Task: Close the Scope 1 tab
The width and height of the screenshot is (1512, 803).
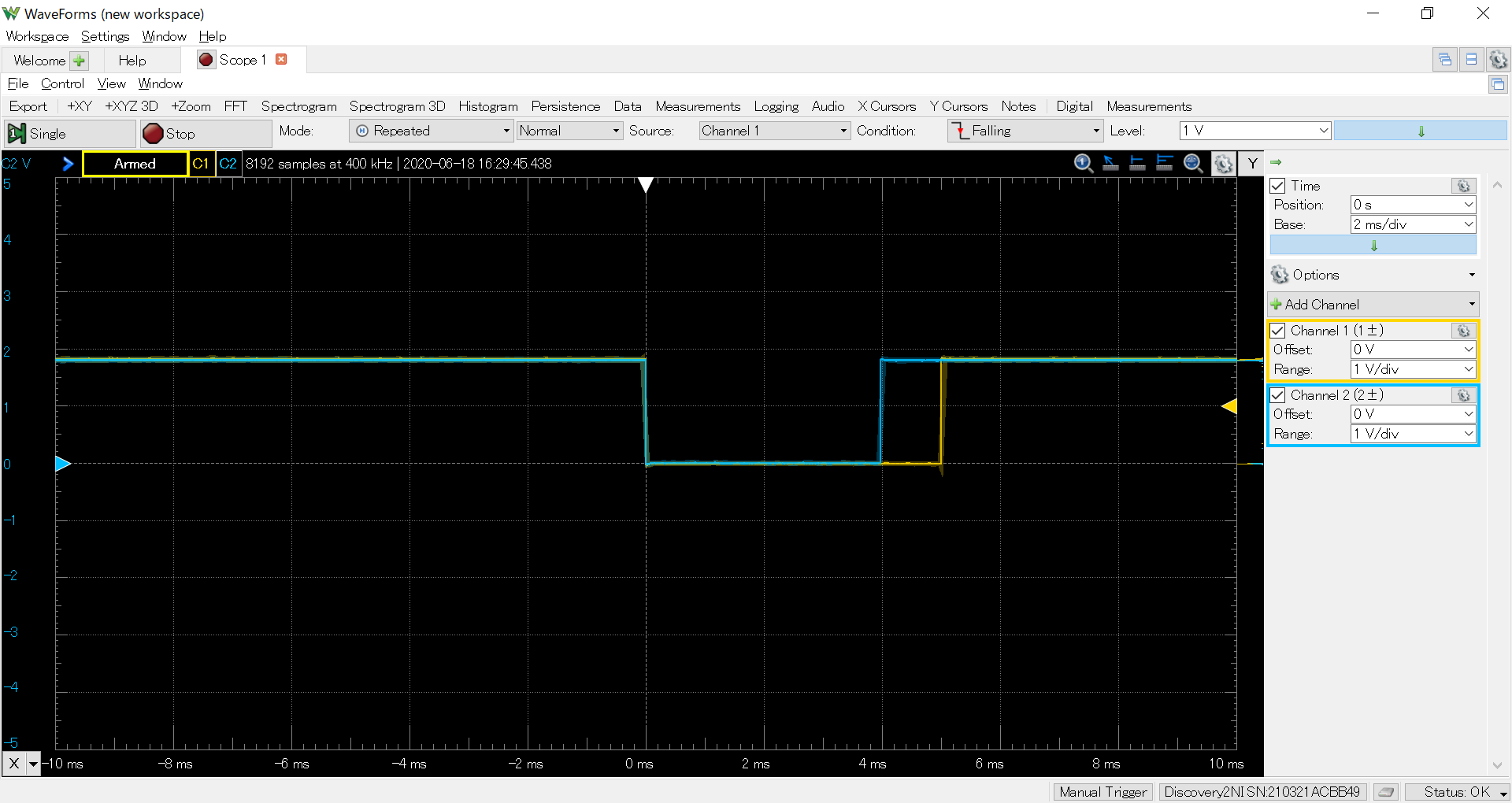Action: [x=281, y=59]
